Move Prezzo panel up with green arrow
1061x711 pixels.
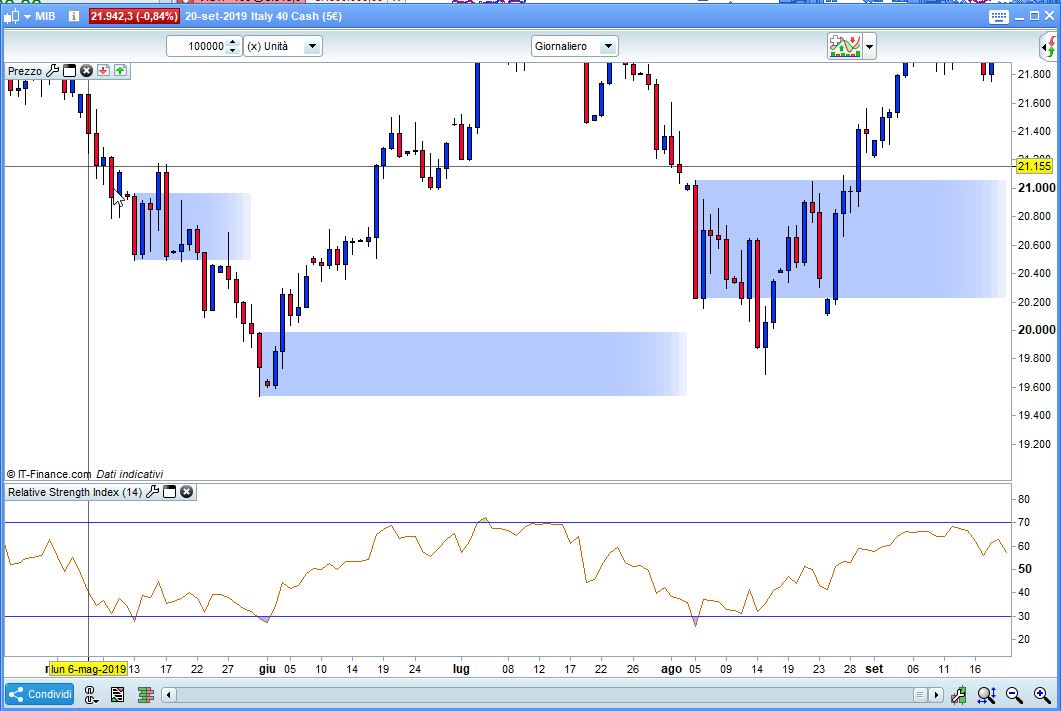pos(120,70)
